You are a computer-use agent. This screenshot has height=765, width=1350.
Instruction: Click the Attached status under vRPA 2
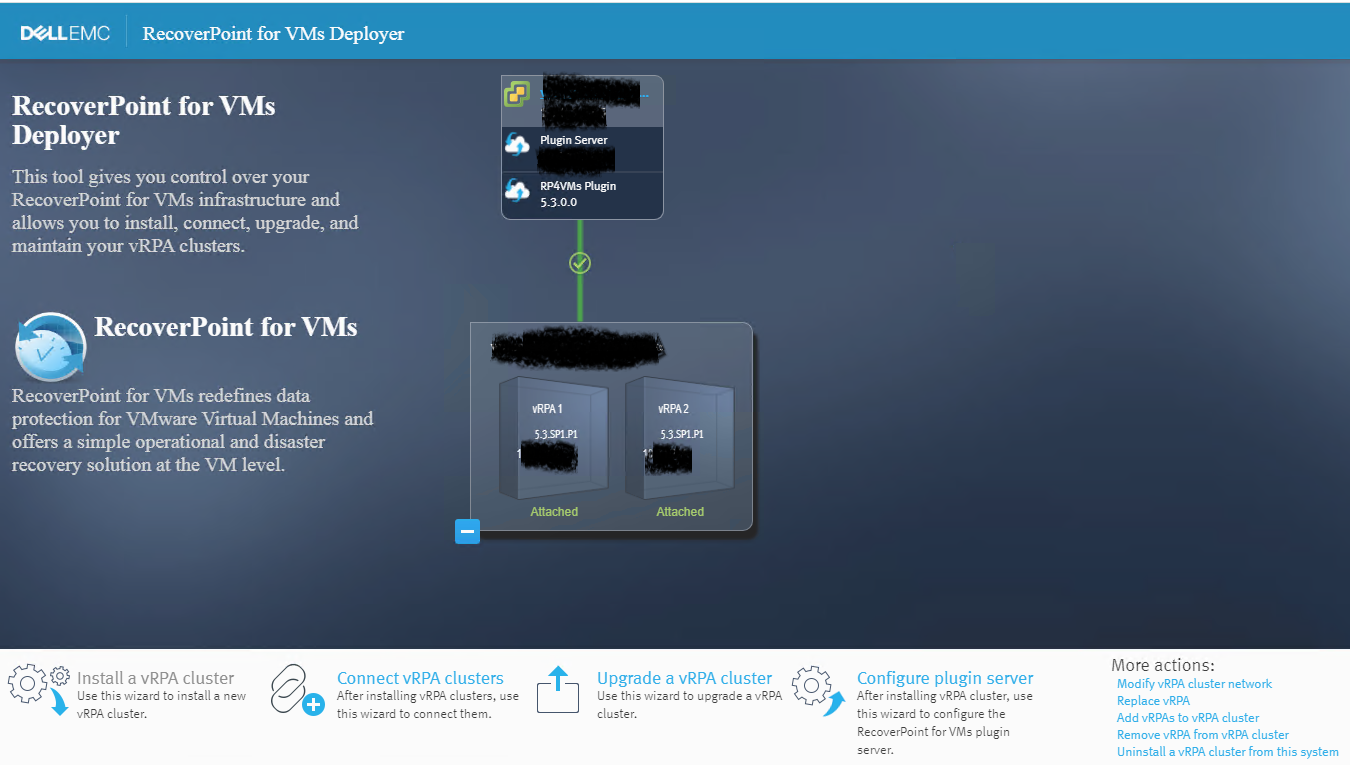tap(680, 512)
